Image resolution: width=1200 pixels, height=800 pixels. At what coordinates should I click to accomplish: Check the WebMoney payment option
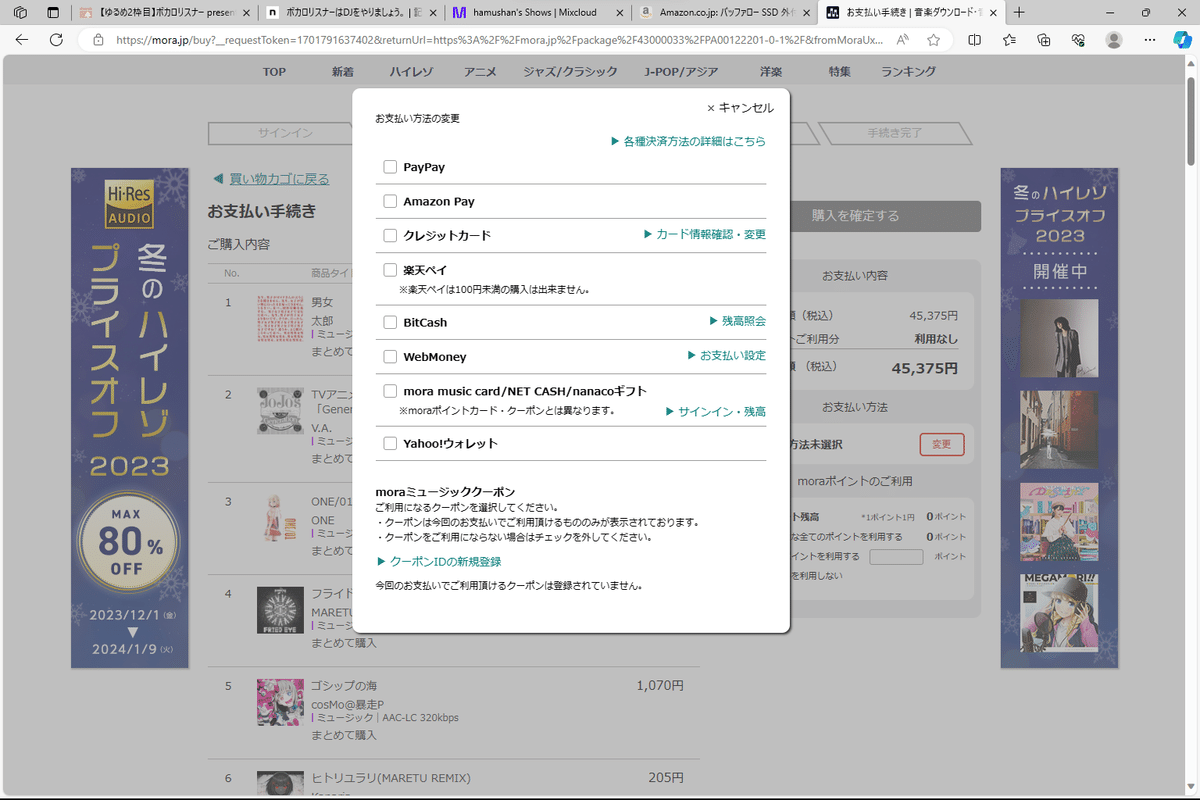pos(390,356)
